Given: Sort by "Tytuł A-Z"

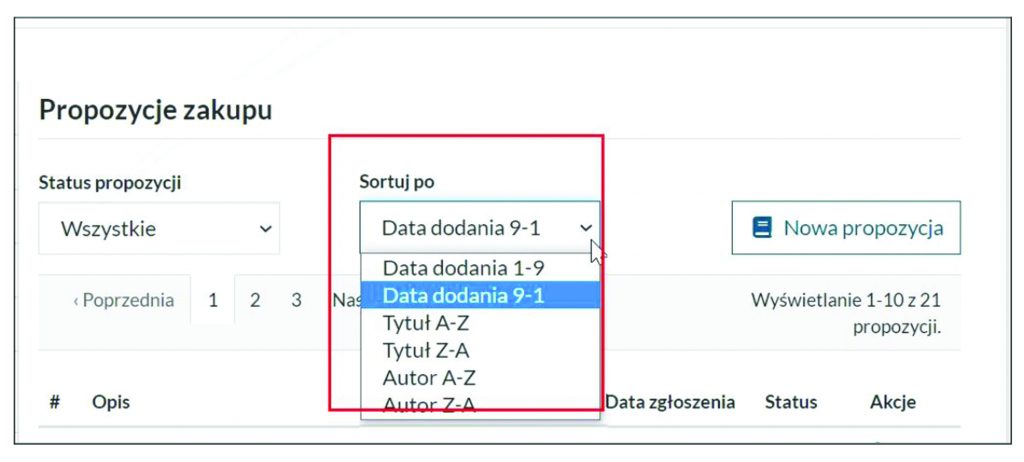Looking at the screenshot, I should coord(426,323).
